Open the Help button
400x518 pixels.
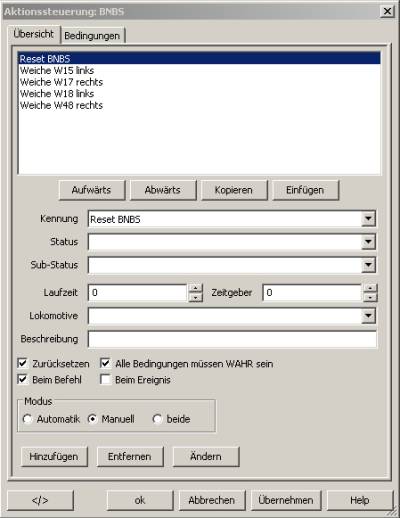coord(360,500)
